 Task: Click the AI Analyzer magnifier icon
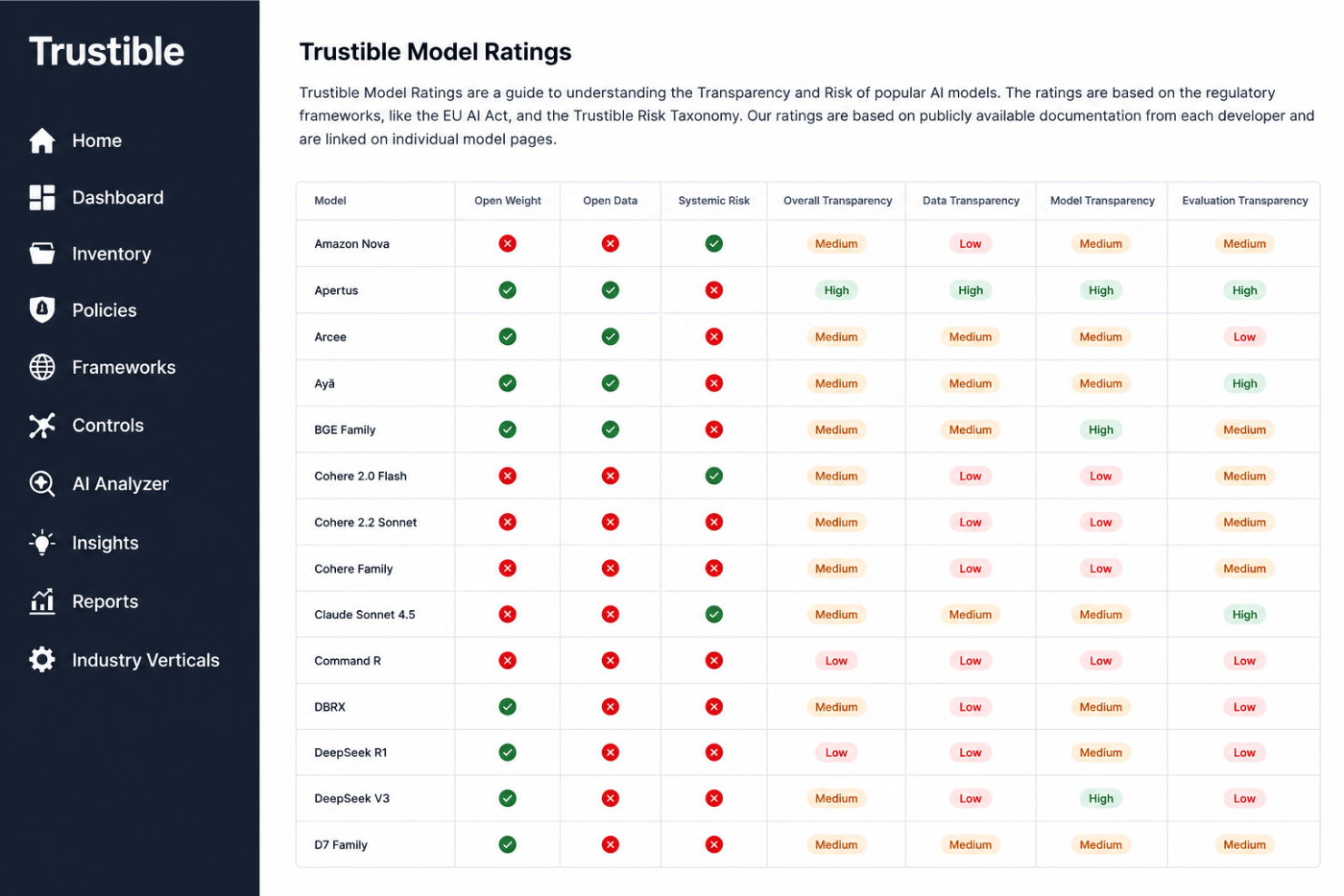click(x=42, y=483)
